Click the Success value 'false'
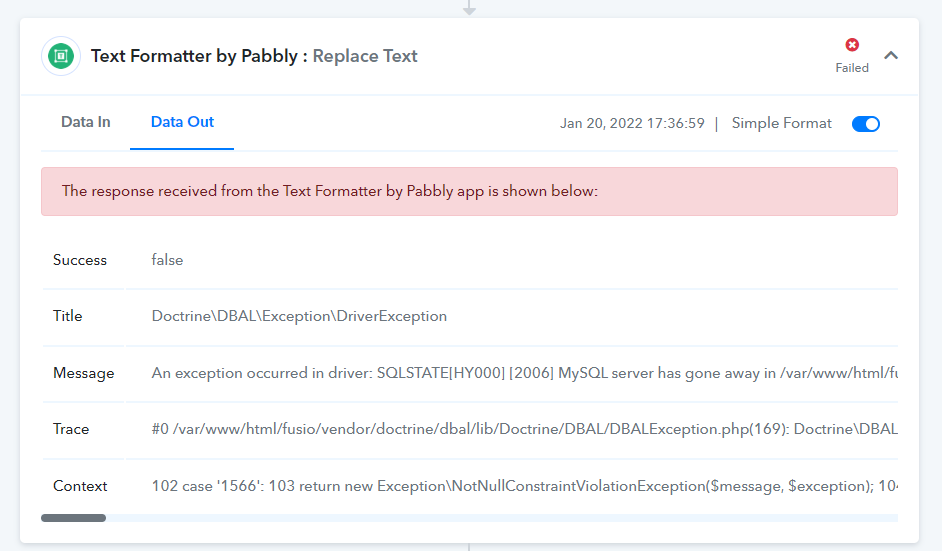 [x=167, y=260]
